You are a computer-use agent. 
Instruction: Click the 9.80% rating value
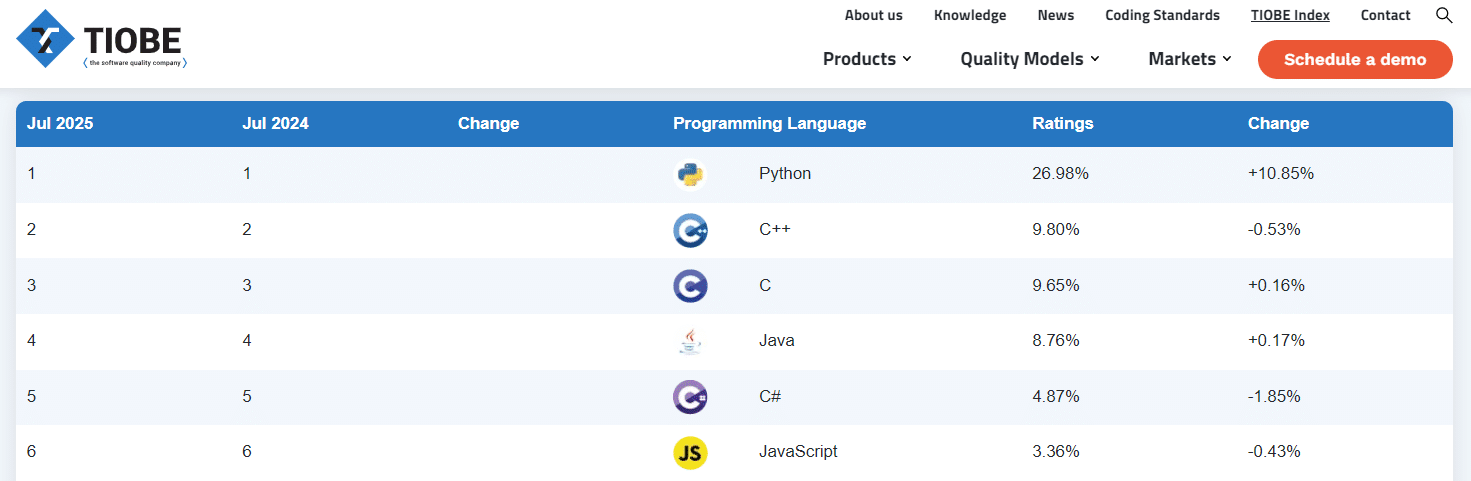pyautogui.click(x=1056, y=230)
